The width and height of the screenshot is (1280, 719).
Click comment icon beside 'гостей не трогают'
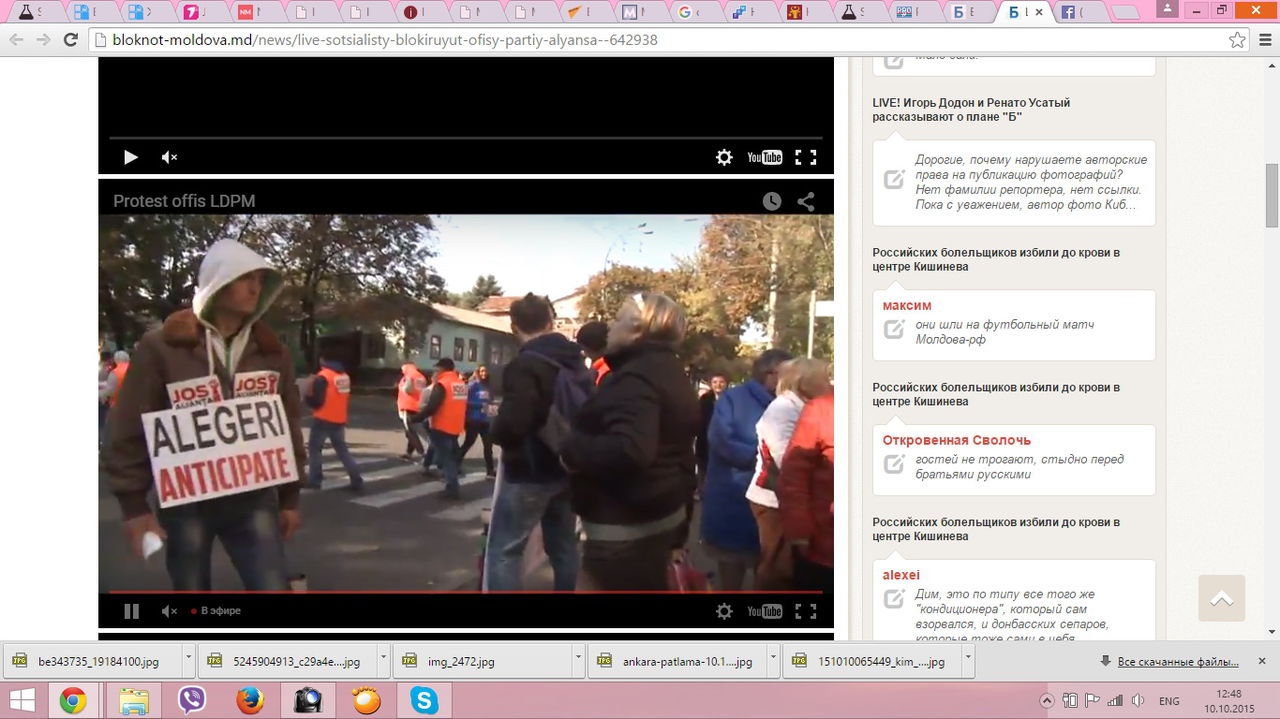pos(894,464)
